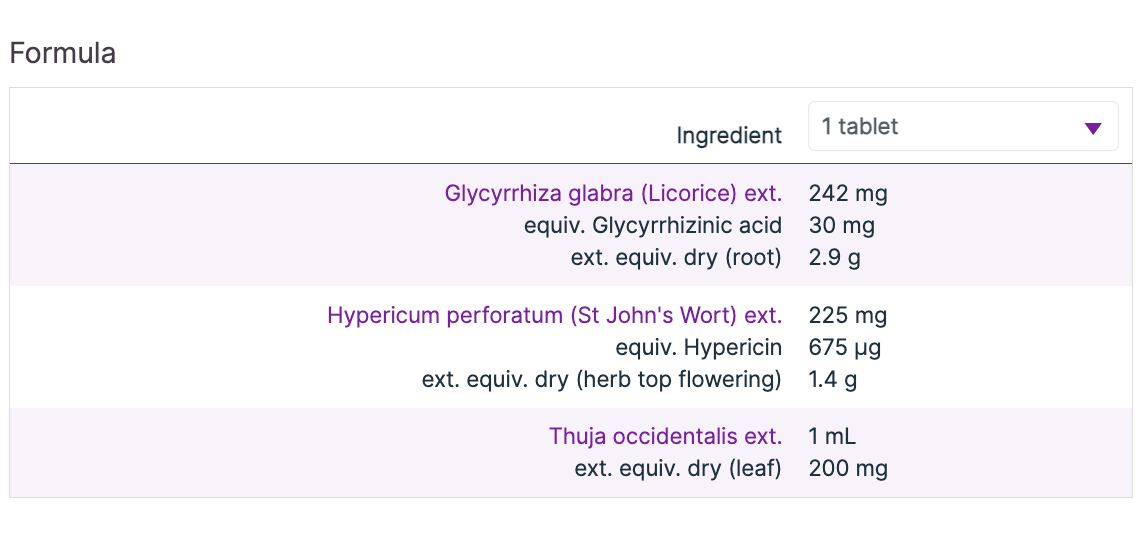
Task: Select 'ext. equiv. dry (herb top flowering)' label
Action: coord(601,380)
